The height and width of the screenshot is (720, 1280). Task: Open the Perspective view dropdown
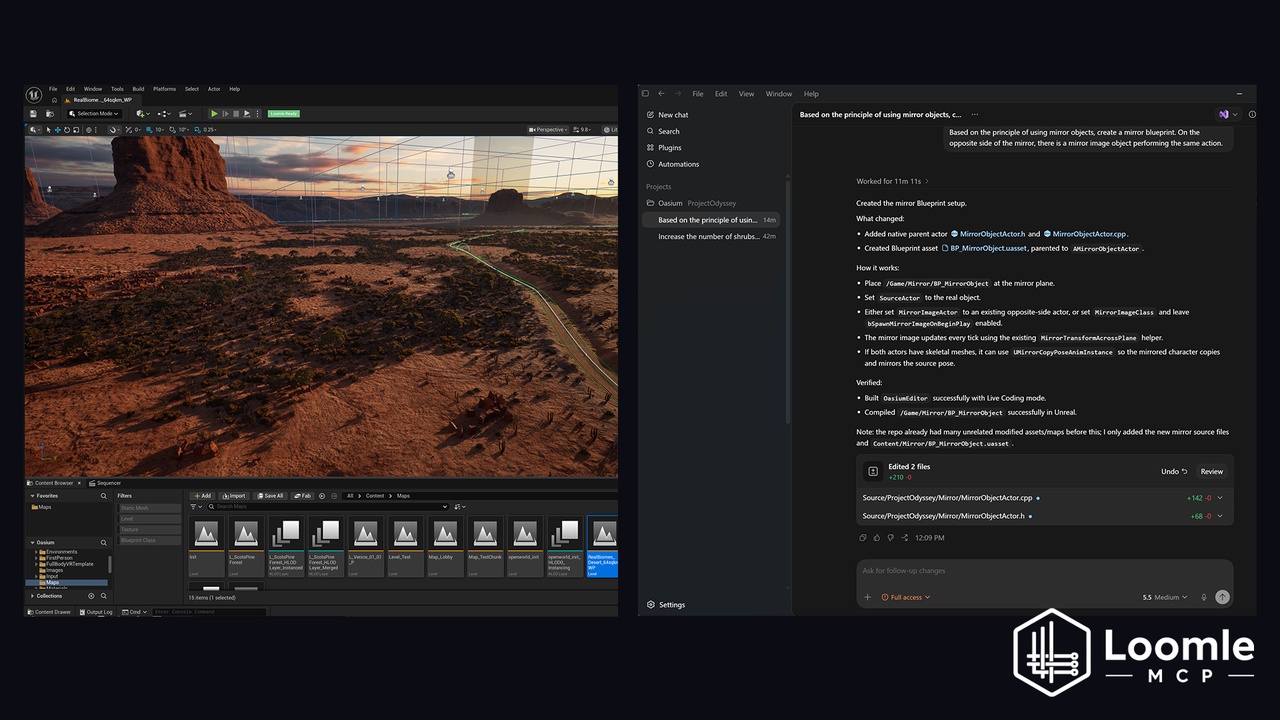pos(548,130)
